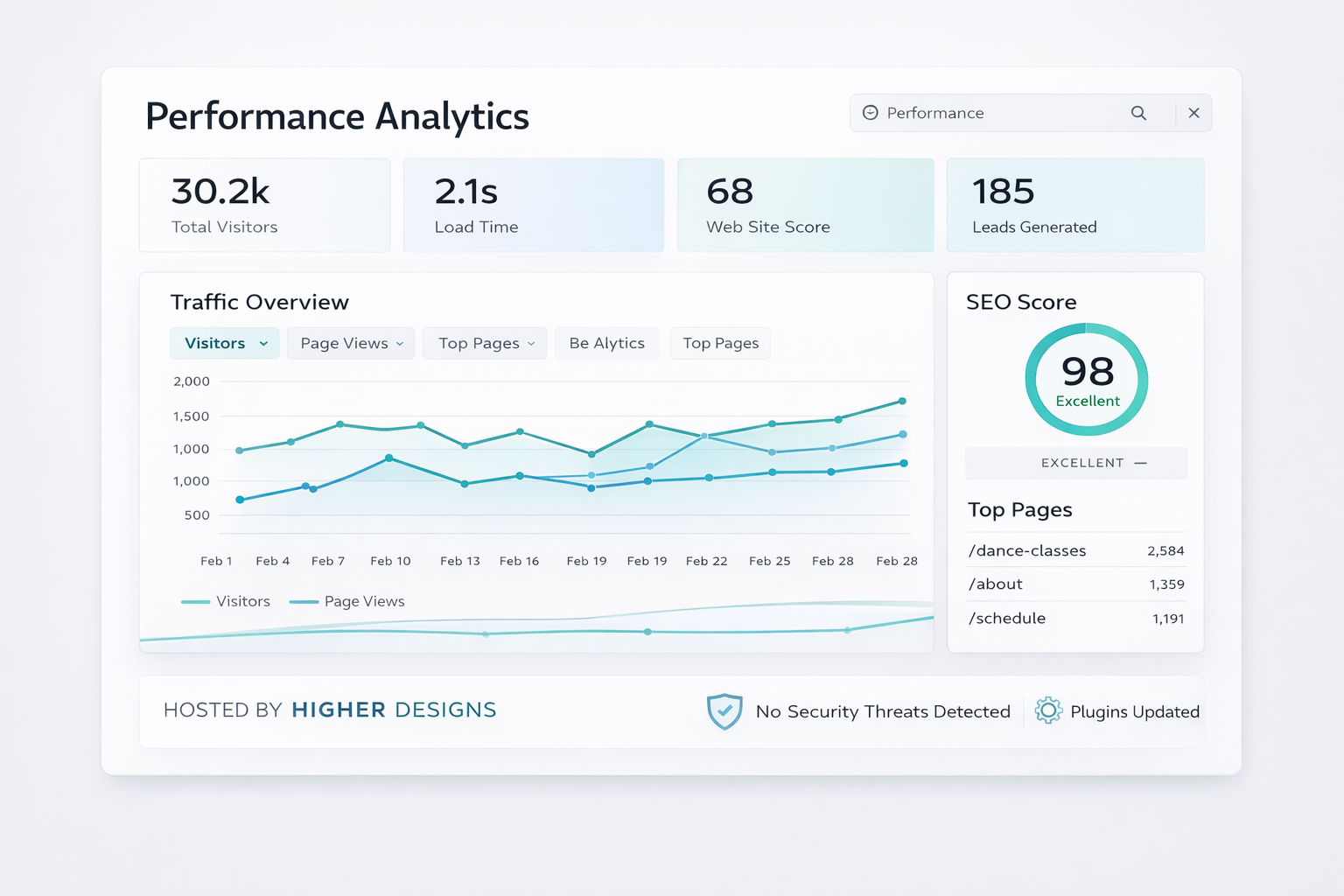Screen dimensions: 1344x896
Task: Clear search with the X icon
Action: (x=1193, y=113)
